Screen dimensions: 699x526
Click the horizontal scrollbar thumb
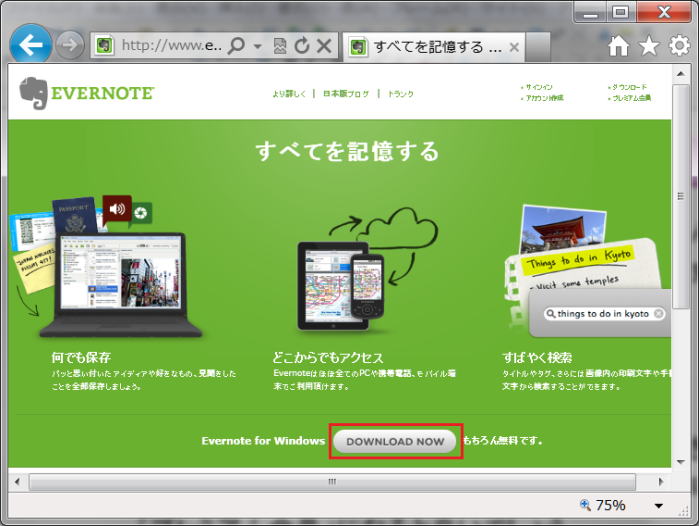pyautogui.click(x=333, y=481)
